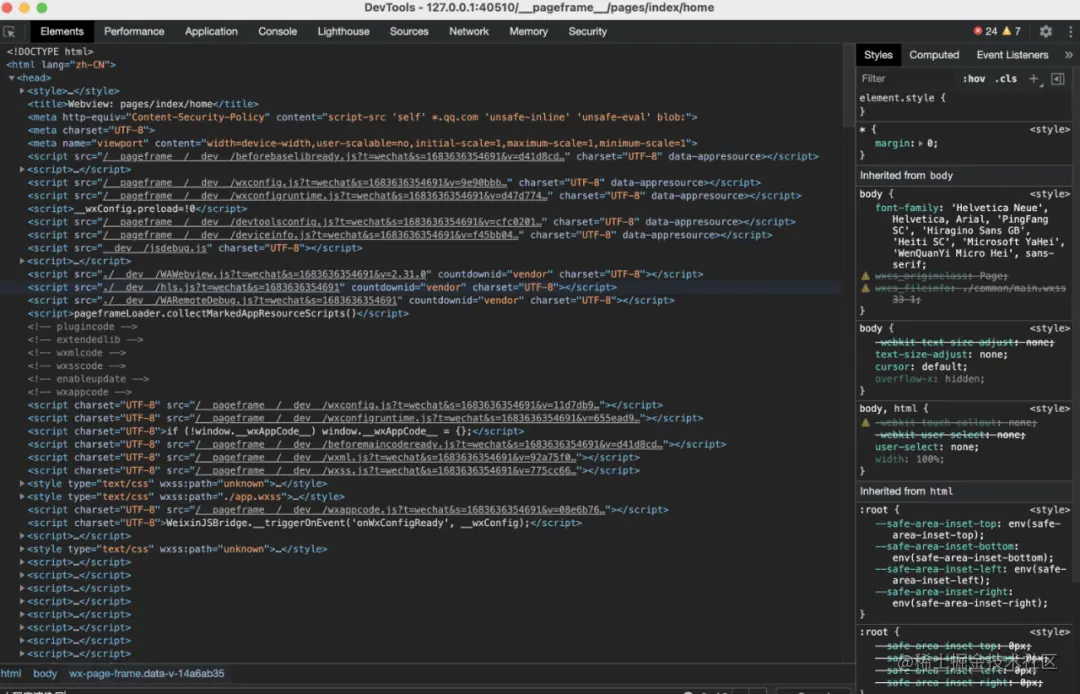
Task: Open the hls.js script link
Action: (222, 287)
